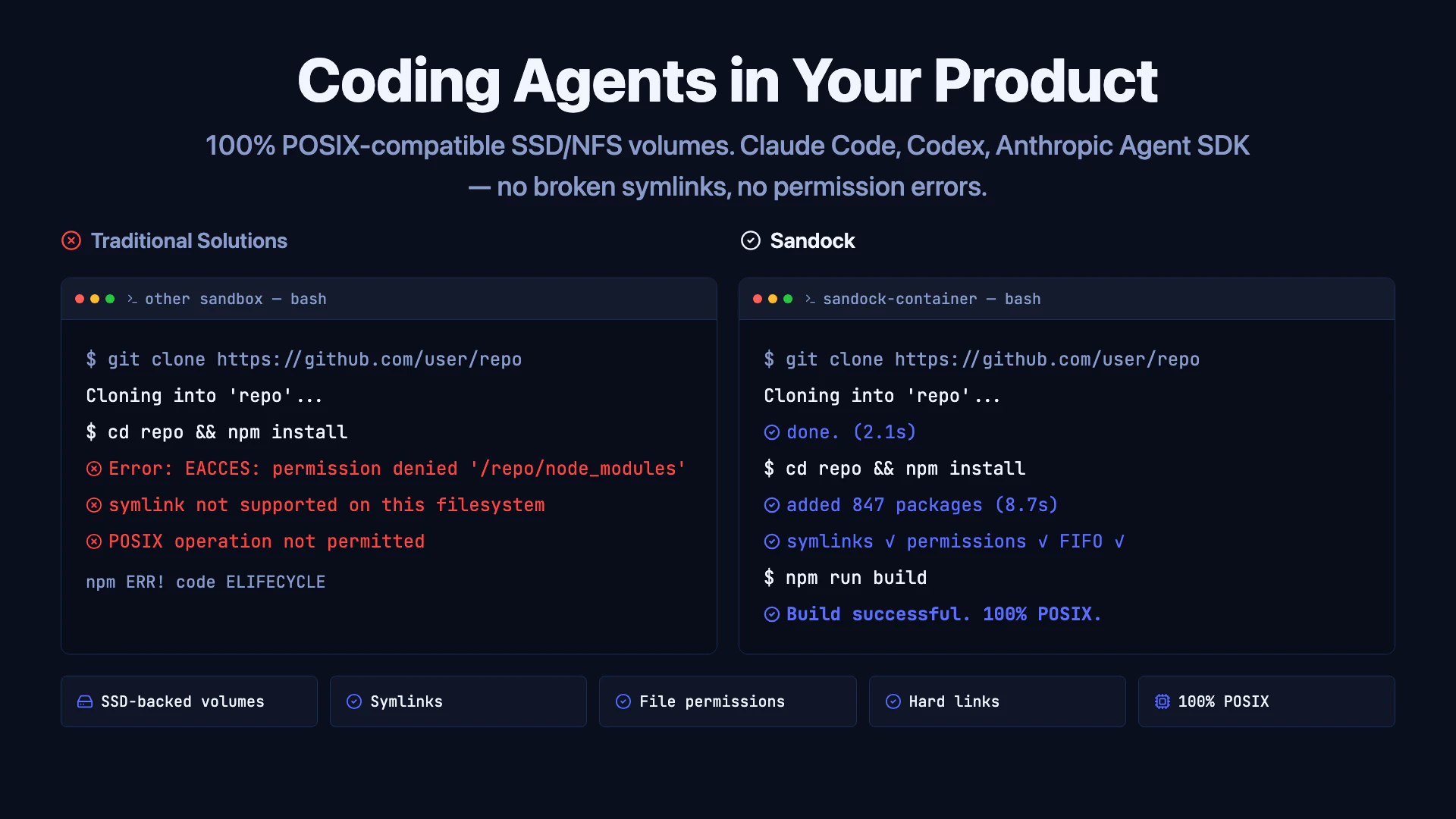This screenshot has width=1456, height=819.
Task: Click the check circle in Hard links badge
Action: (x=893, y=701)
